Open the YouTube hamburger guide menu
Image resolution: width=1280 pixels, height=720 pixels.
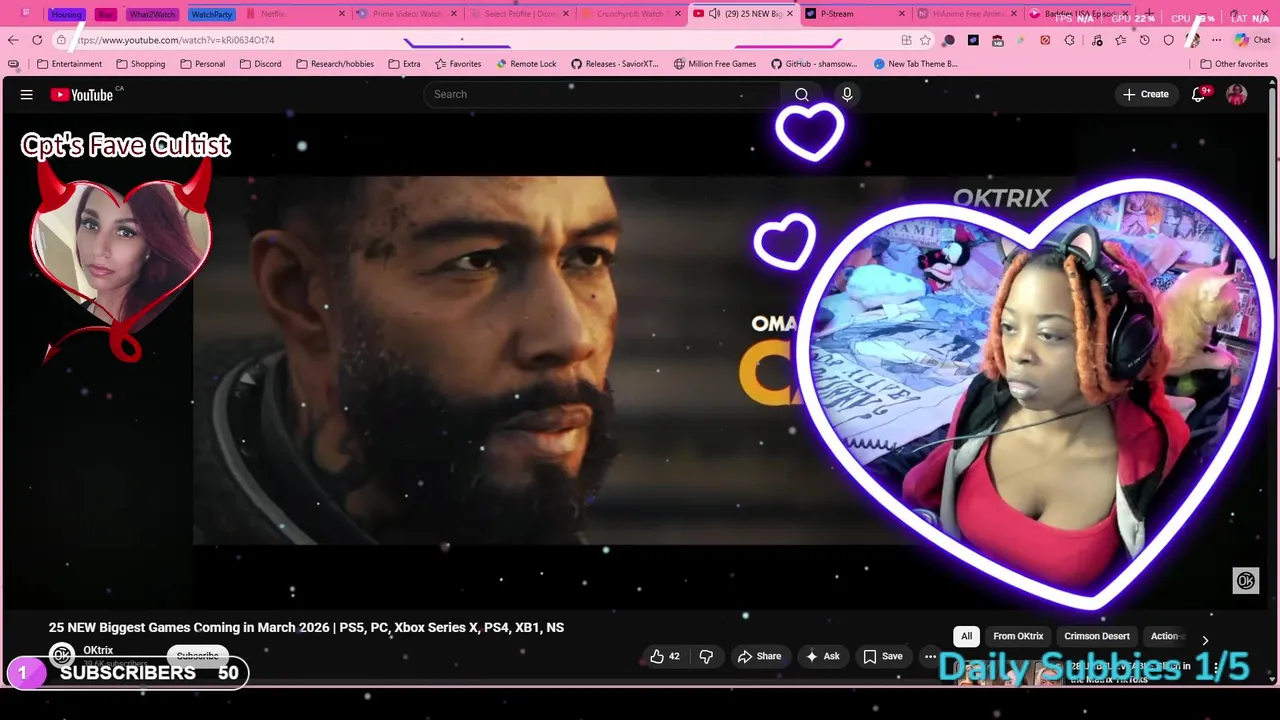click(27, 95)
